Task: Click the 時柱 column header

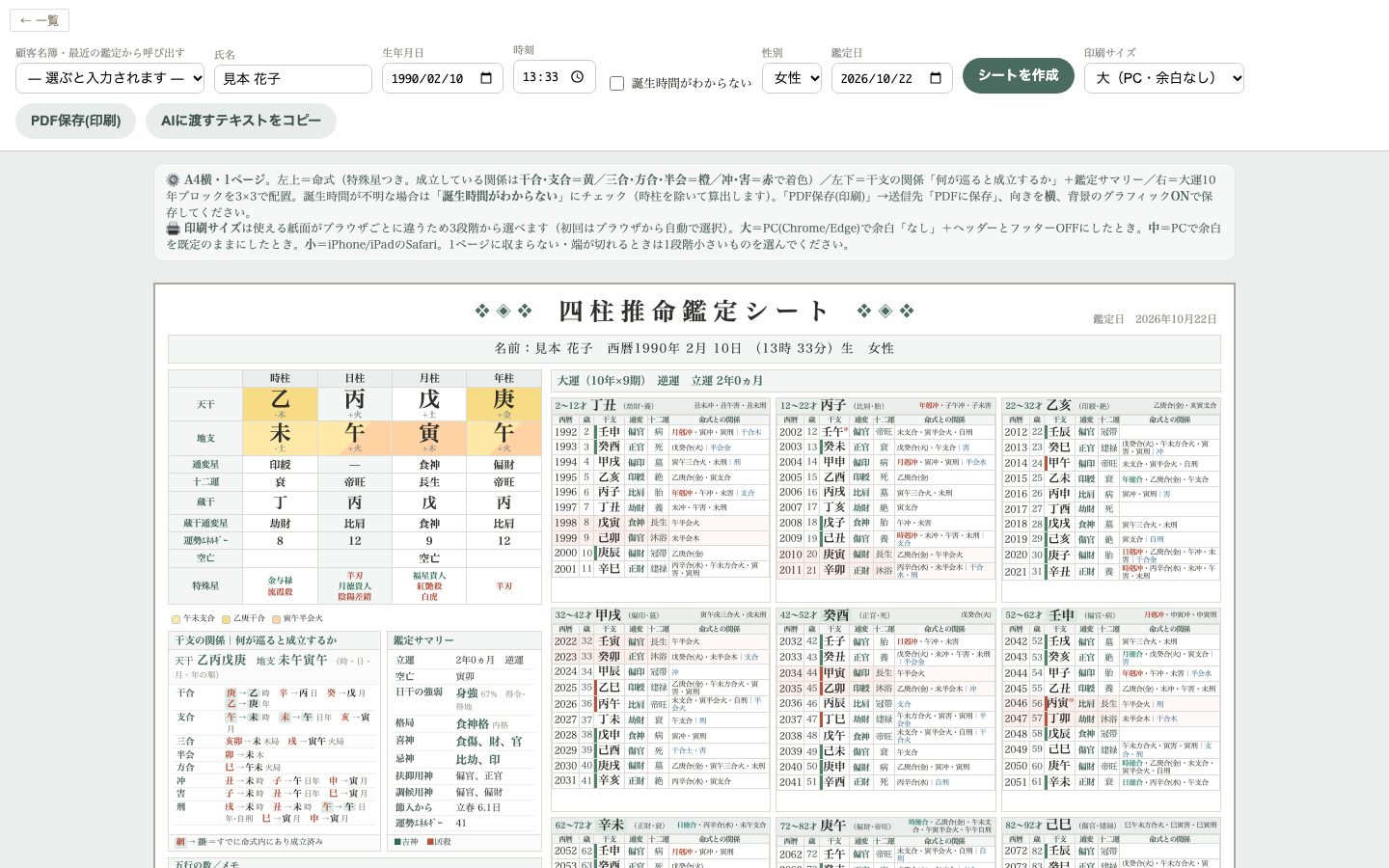Action: pyautogui.click(x=280, y=379)
